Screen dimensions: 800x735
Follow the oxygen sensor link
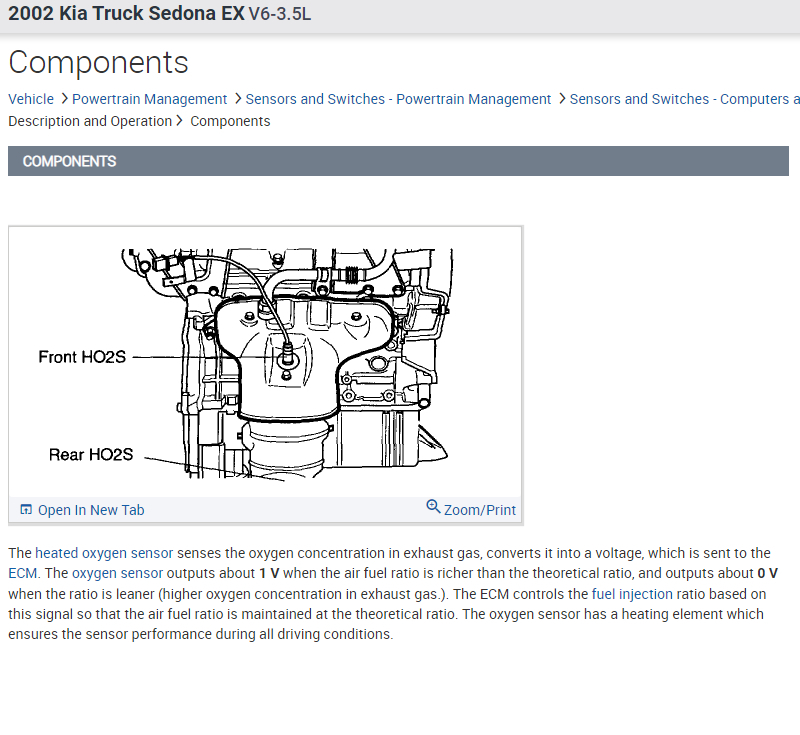(117, 573)
